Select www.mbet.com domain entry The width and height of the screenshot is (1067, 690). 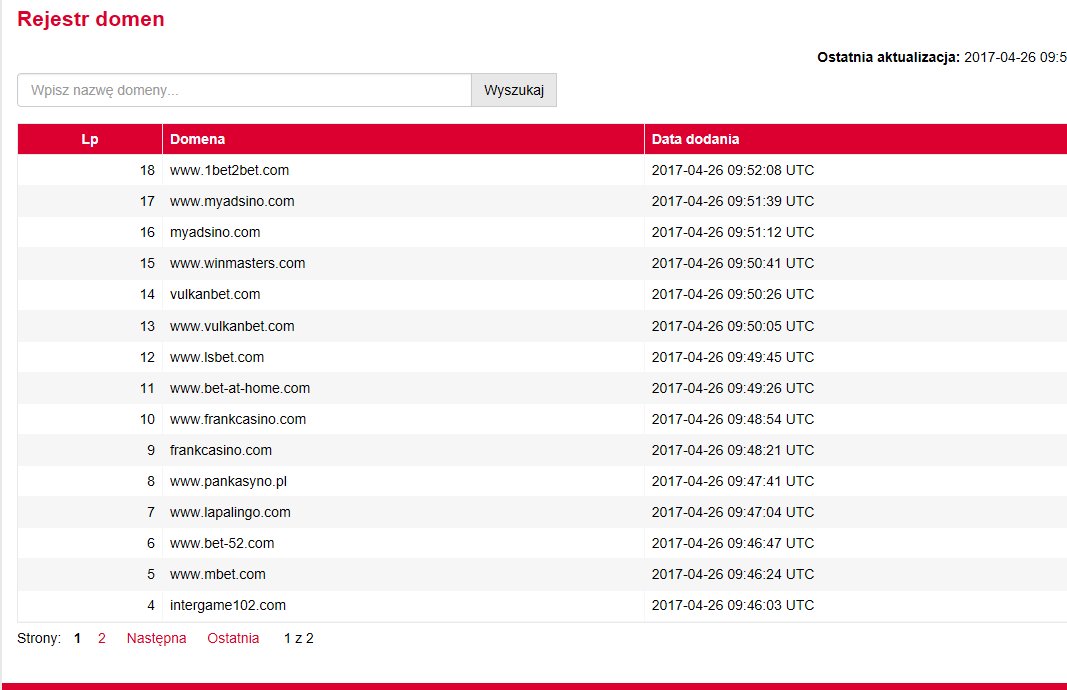click(218, 574)
